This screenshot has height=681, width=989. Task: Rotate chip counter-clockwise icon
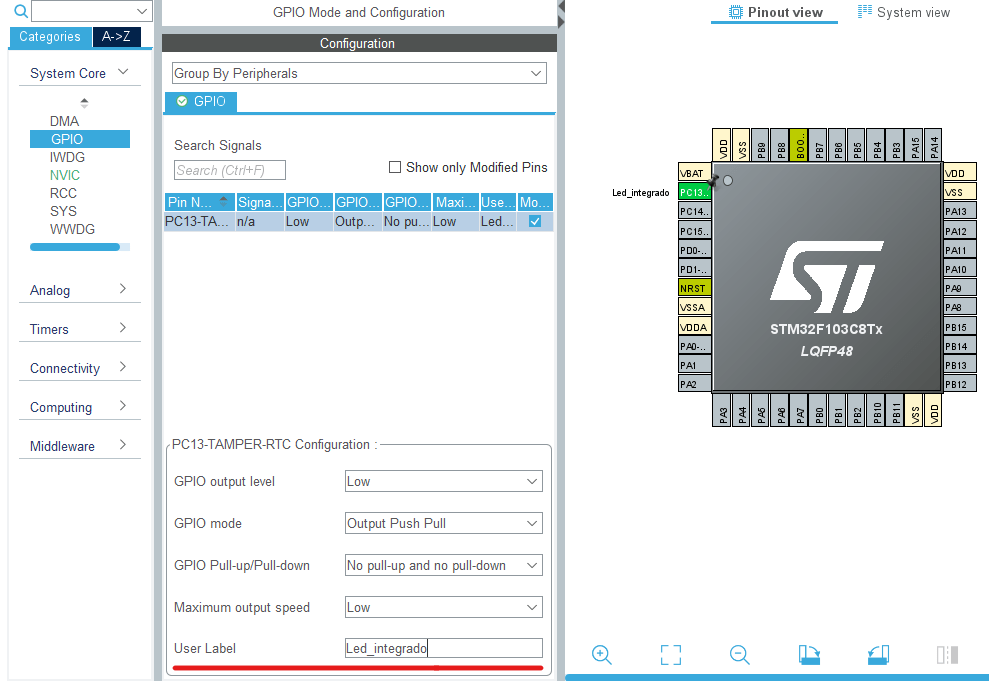[878, 655]
